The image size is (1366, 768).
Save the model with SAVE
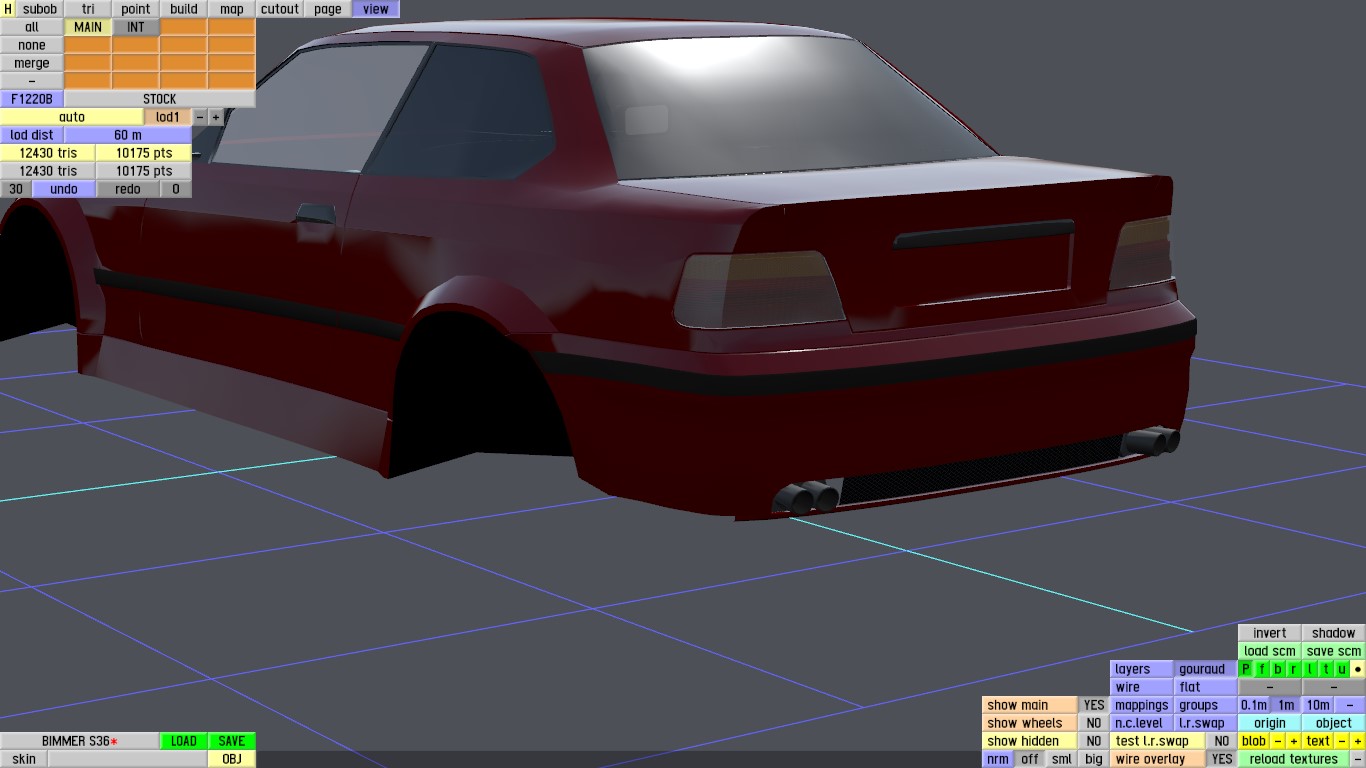click(x=232, y=741)
